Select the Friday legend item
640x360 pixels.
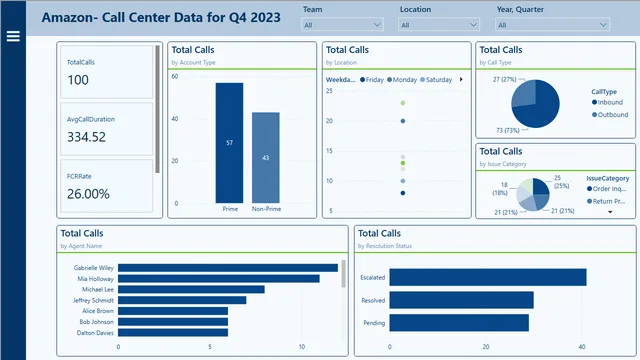pyautogui.click(x=372, y=80)
